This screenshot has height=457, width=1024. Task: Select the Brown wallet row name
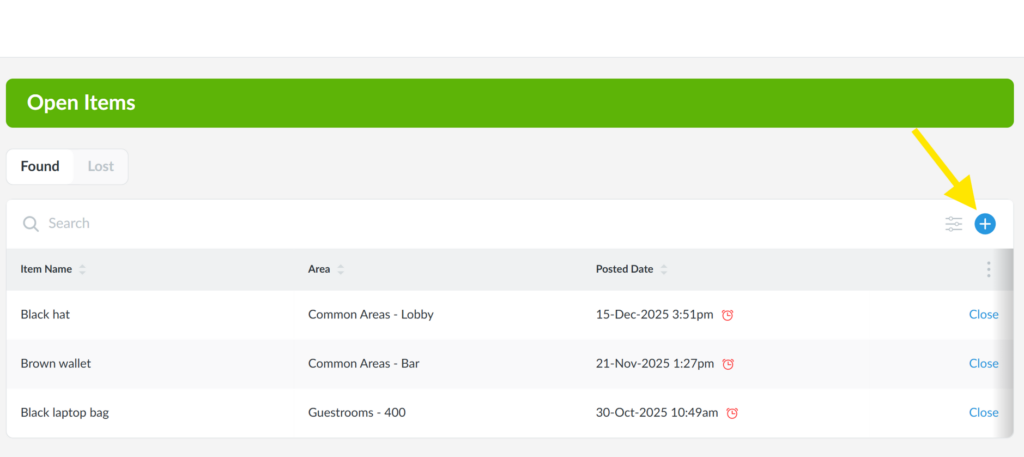[x=55, y=363]
